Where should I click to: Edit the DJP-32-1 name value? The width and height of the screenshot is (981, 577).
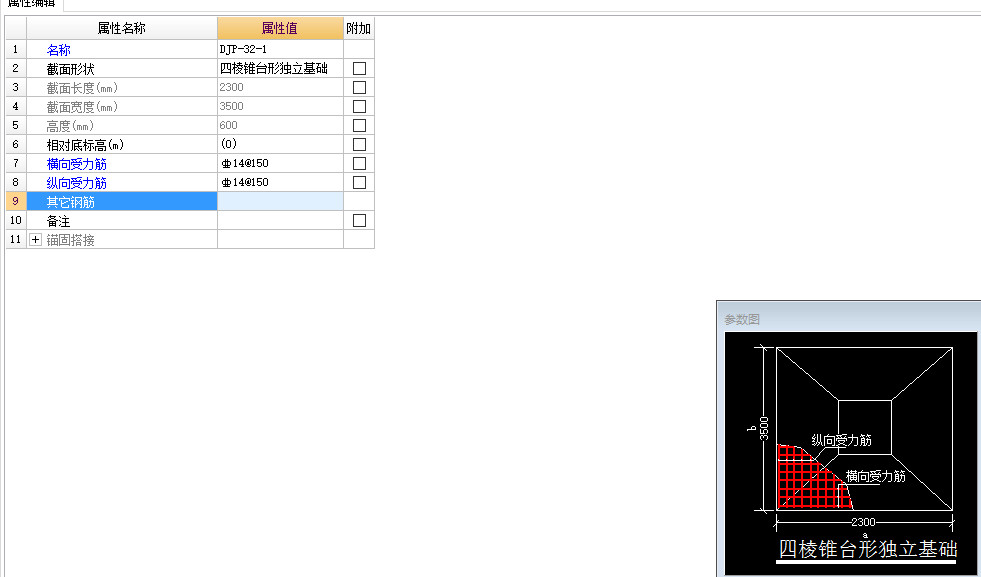[280, 49]
